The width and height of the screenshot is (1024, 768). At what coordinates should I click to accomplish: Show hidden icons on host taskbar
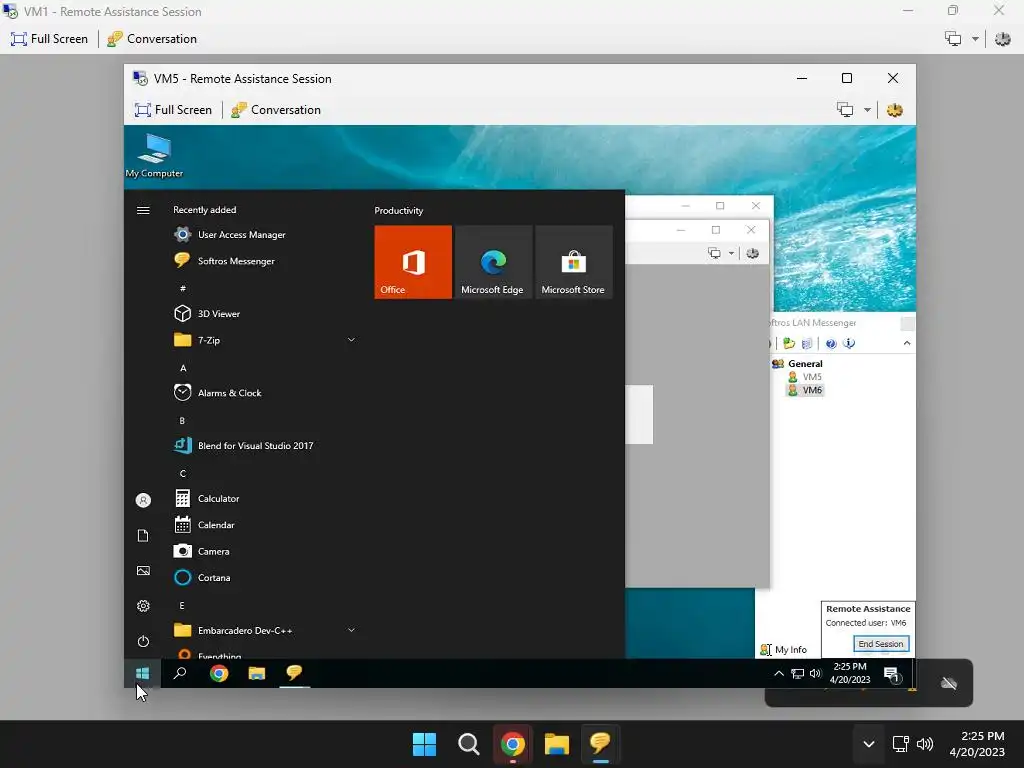click(869, 744)
